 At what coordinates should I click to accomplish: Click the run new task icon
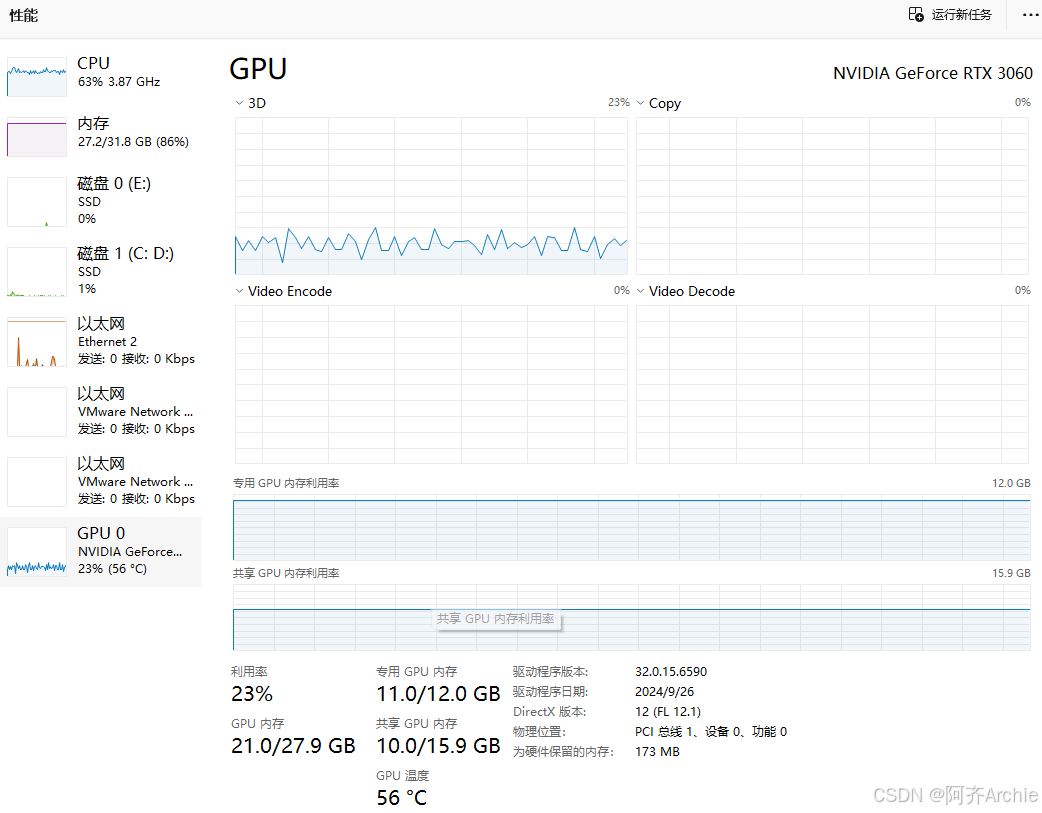916,15
